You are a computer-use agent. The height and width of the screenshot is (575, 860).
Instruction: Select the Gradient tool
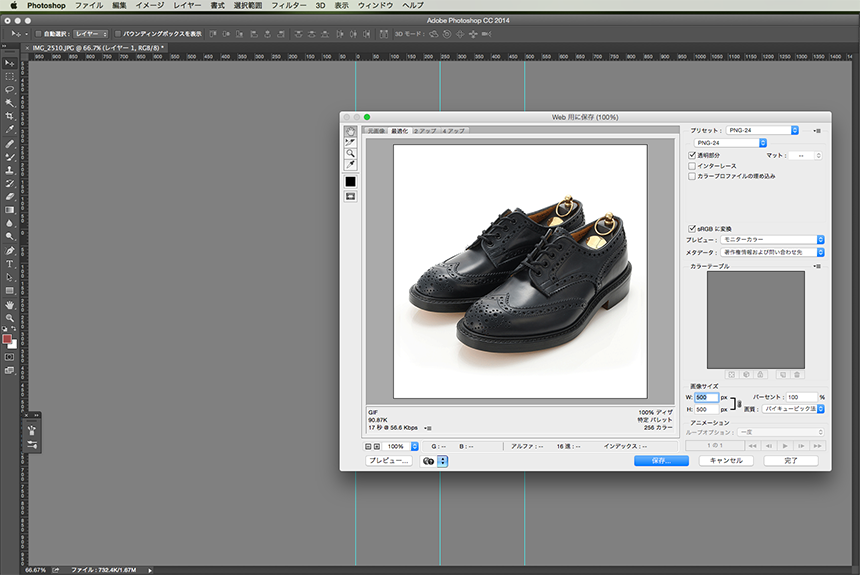pyautogui.click(x=9, y=210)
